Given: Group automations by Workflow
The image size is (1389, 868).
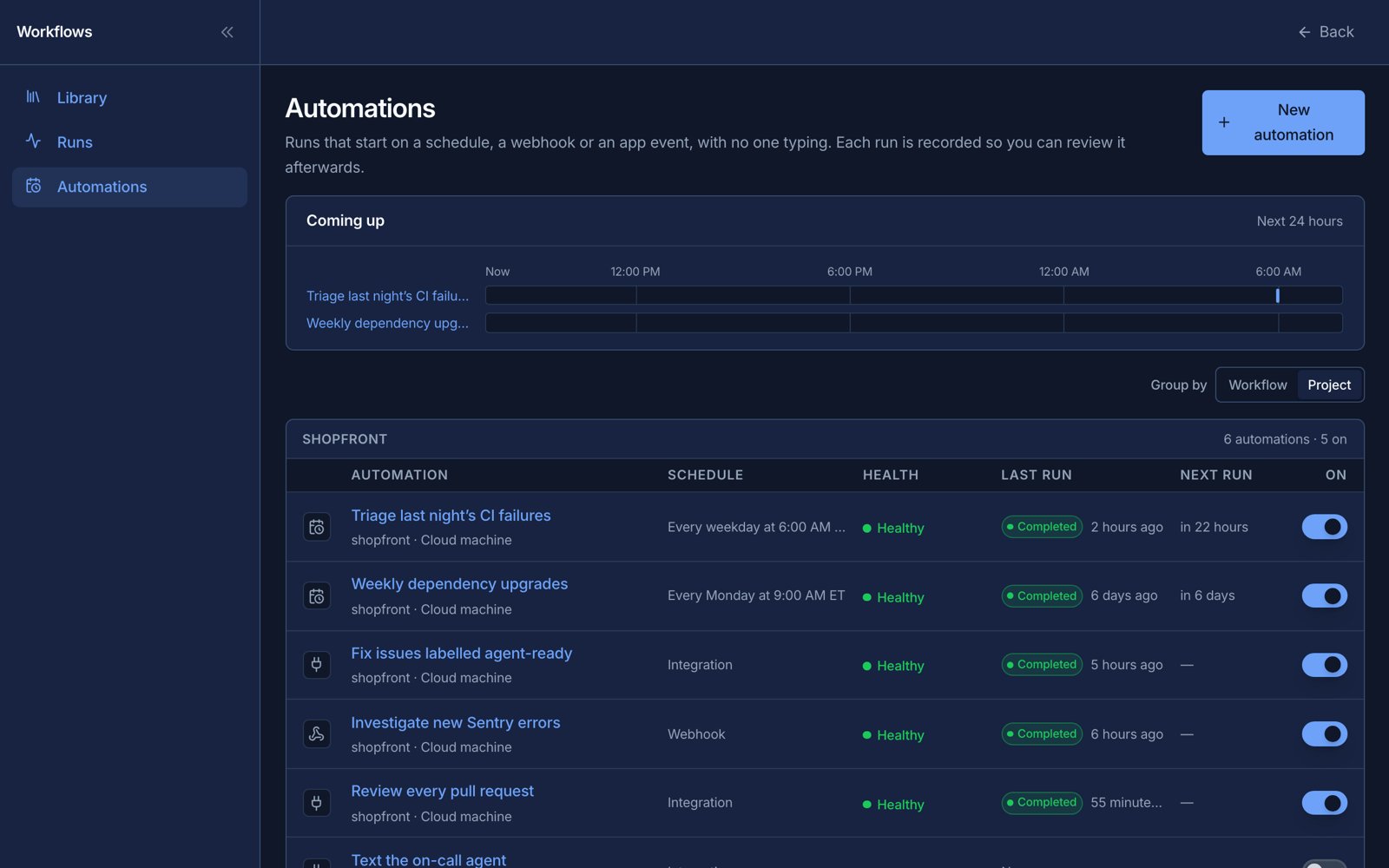Looking at the screenshot, I should tap(1257, 385).
